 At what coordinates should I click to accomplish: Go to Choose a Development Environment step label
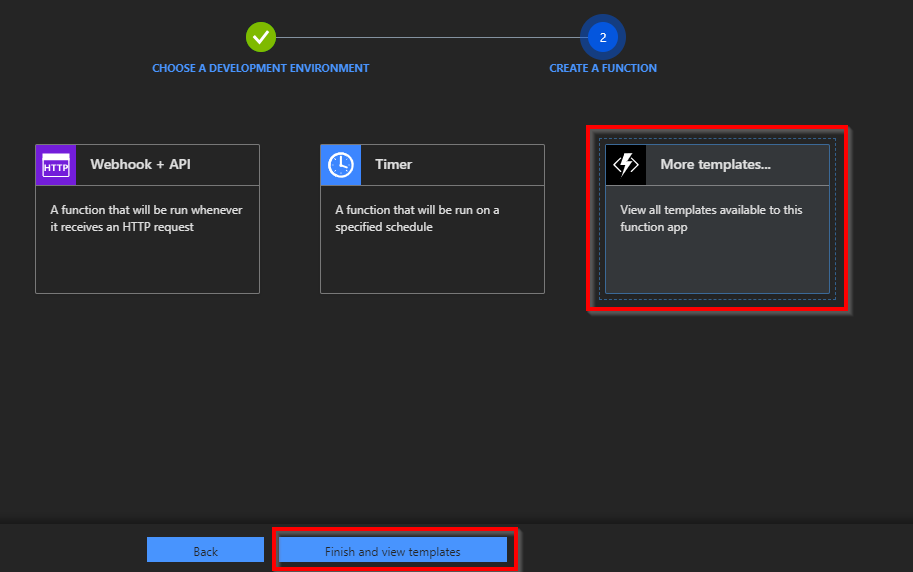tap(260, 68)
